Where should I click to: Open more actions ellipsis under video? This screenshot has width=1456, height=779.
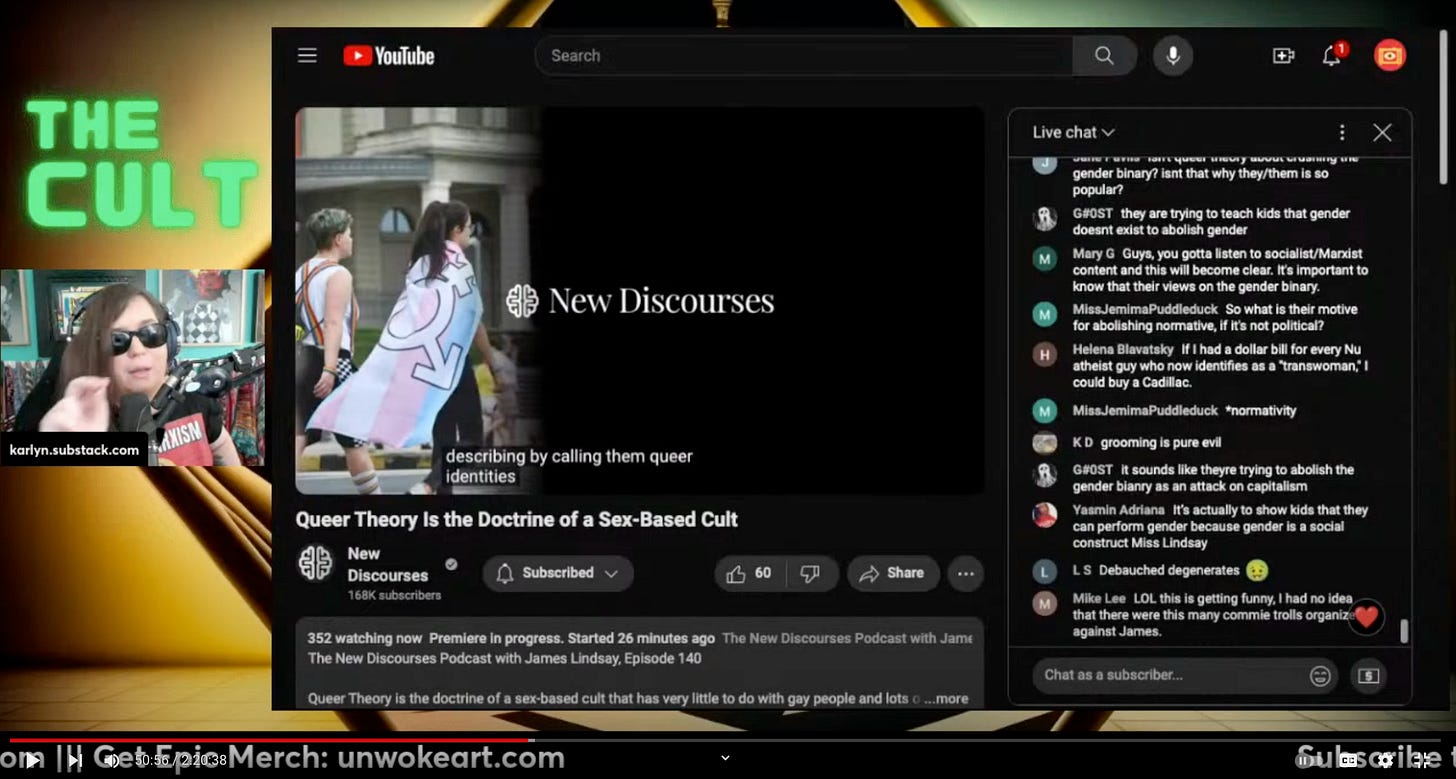966,573
